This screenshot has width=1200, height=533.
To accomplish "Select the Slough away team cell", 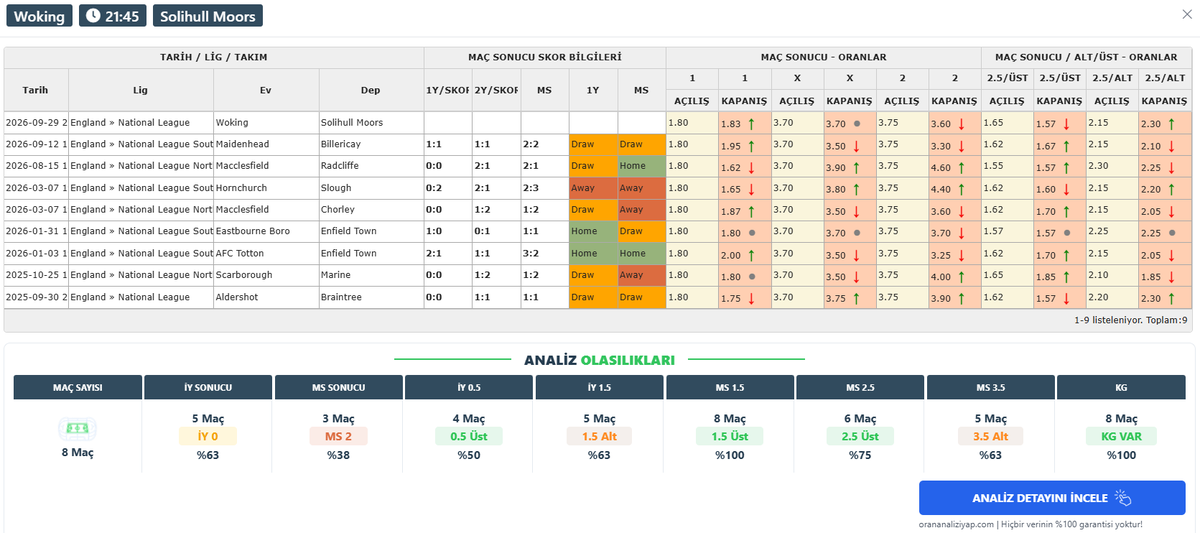I will pos(371,188).
